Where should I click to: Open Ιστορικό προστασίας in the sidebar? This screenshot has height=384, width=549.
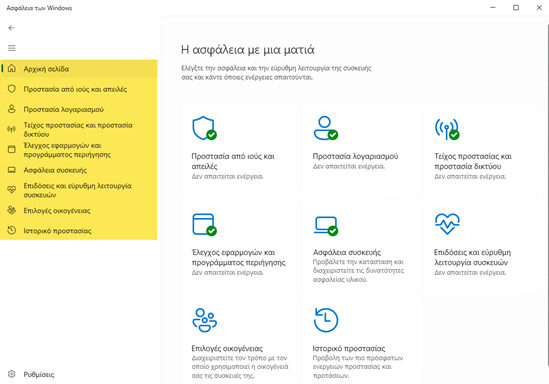click(x=79, y=231)
